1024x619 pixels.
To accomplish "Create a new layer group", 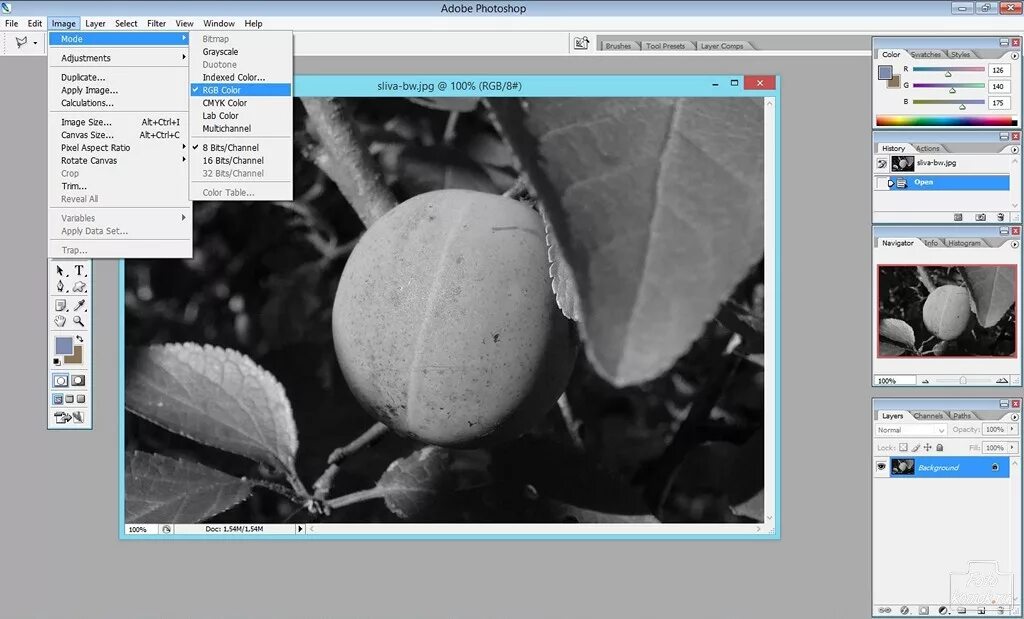I will (x=962, y=610).
